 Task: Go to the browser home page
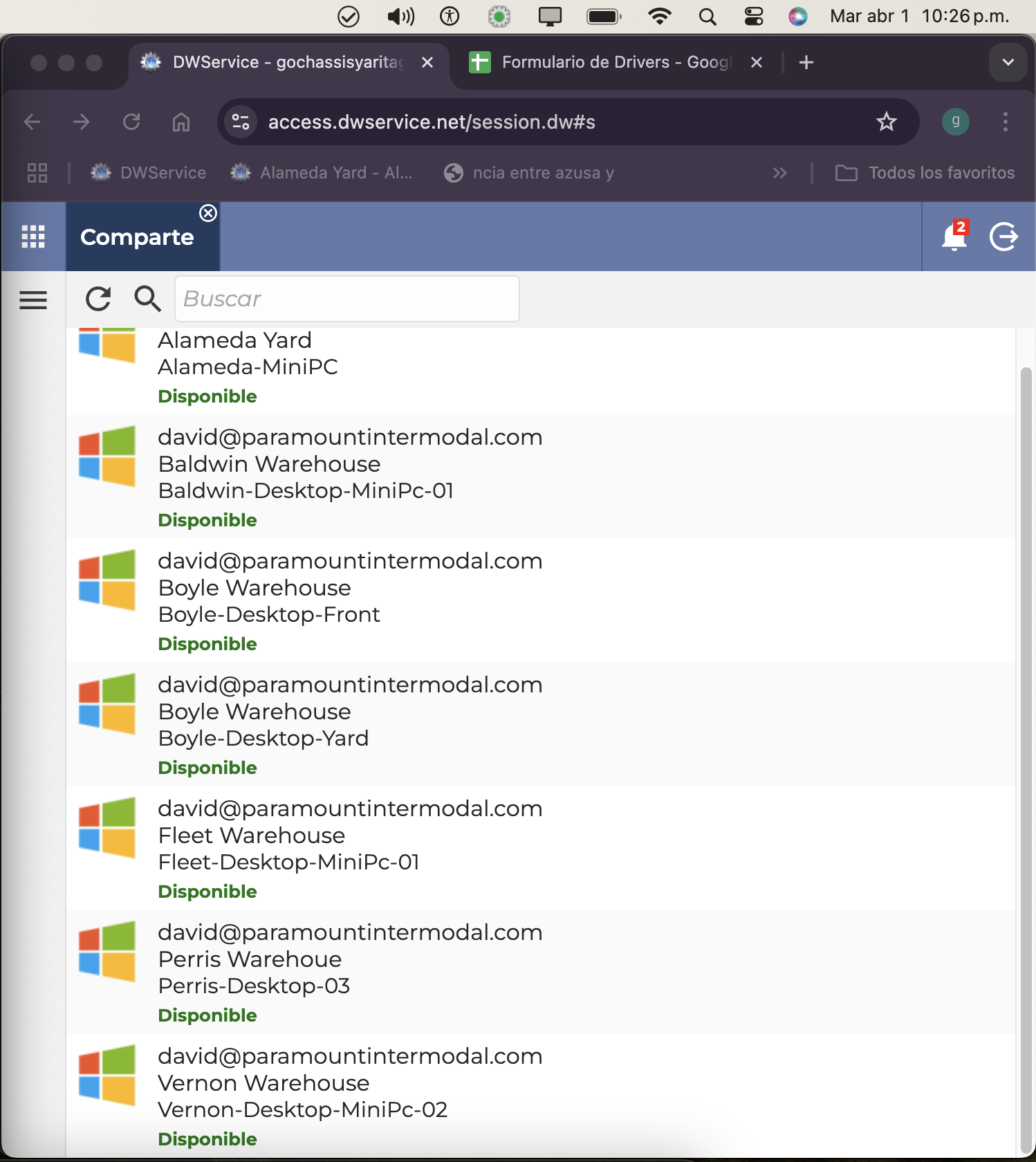tap(181, 122)
